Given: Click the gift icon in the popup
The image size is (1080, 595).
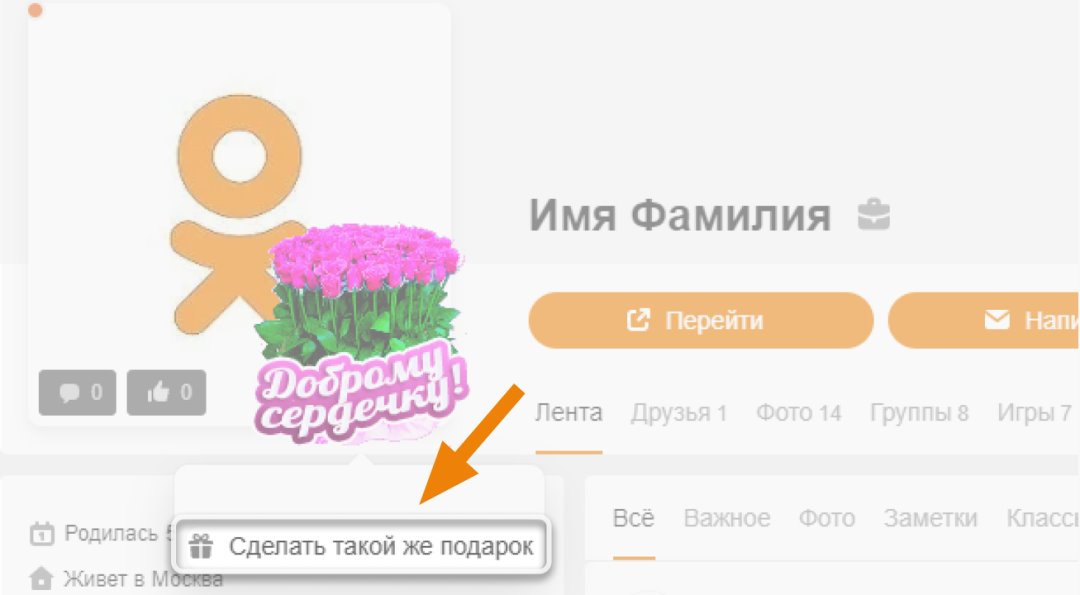Looking at the screenshot, I should pyautogui.click(x=200, y=546).
